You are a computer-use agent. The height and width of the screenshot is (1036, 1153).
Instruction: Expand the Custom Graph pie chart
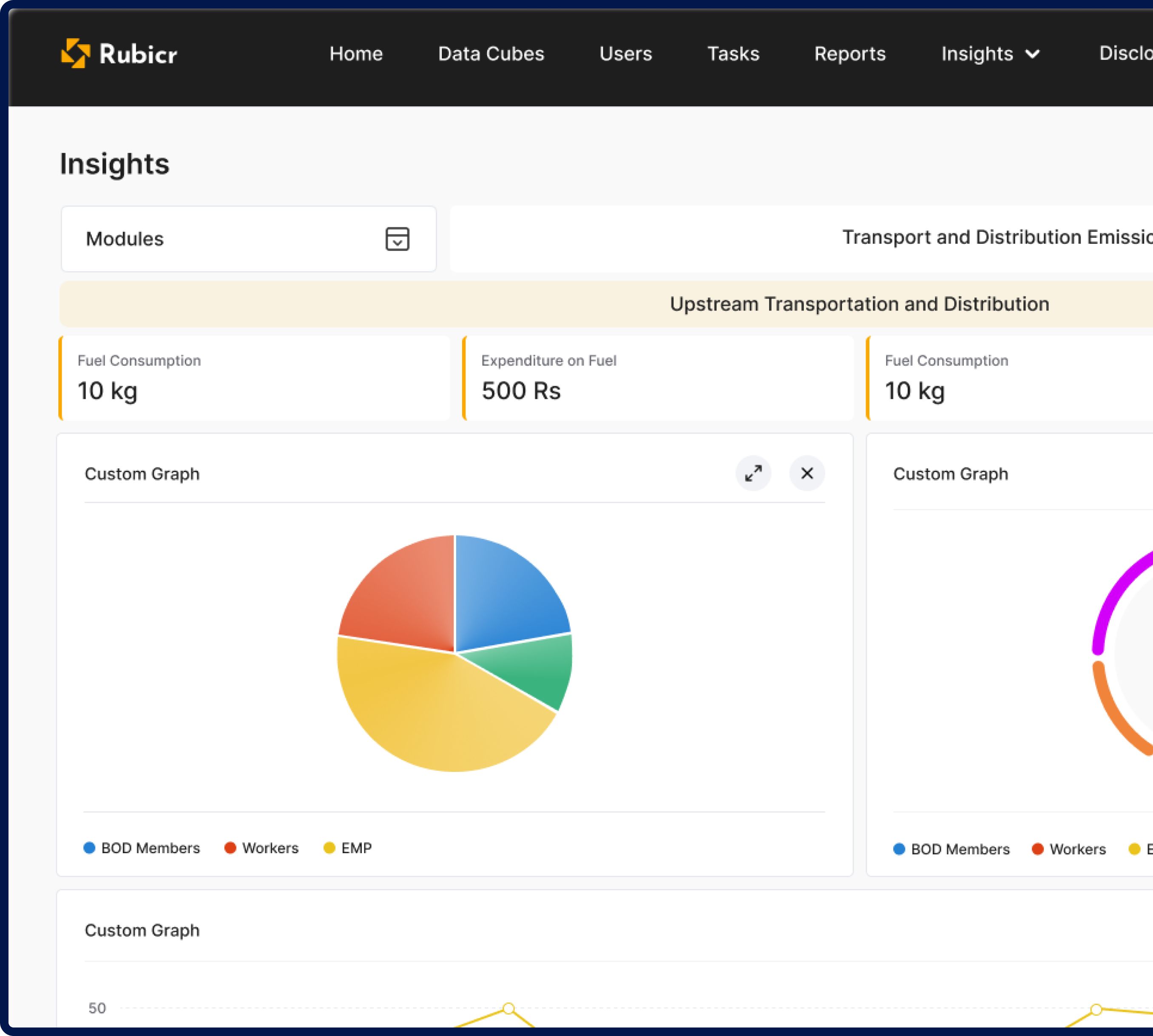pos(753,473)
